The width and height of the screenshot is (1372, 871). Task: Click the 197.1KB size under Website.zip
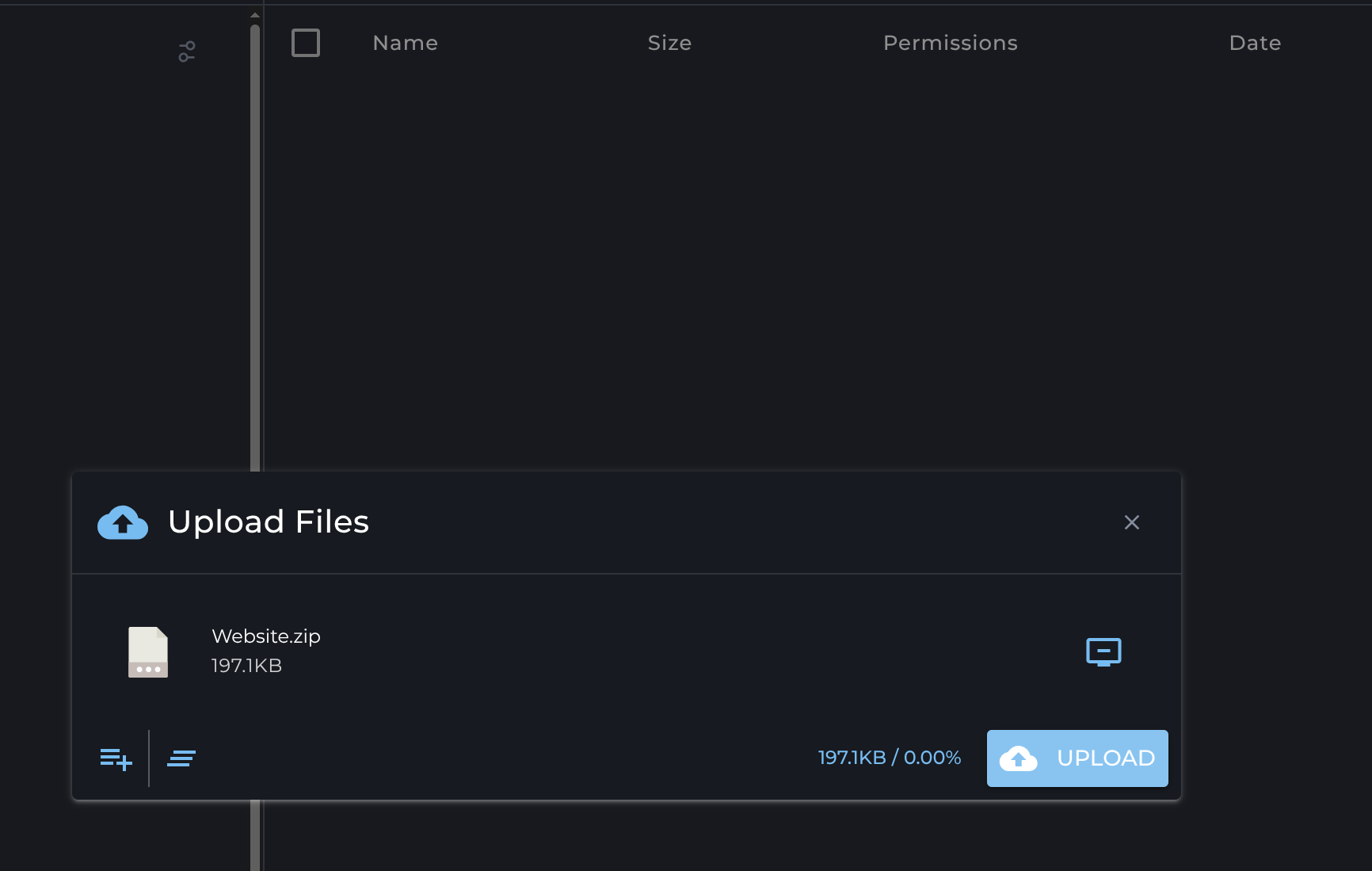pyautogui.click(x=246, y=666)
